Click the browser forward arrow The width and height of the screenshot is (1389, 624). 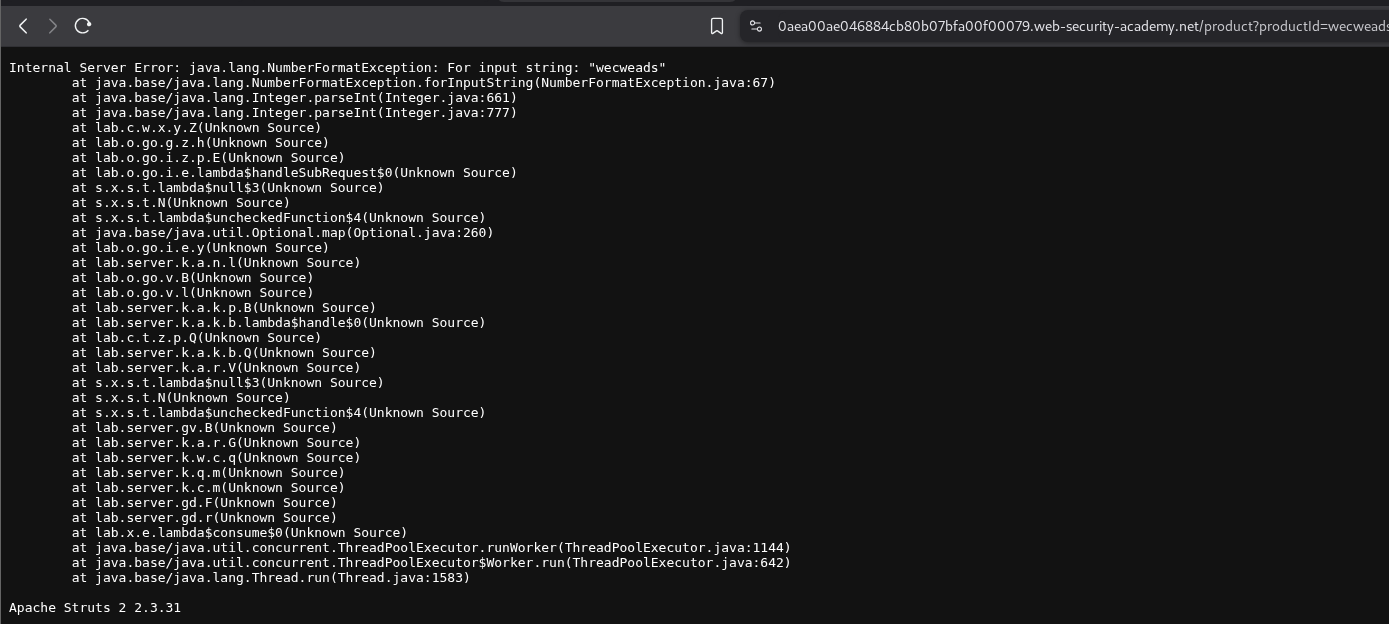53,26
